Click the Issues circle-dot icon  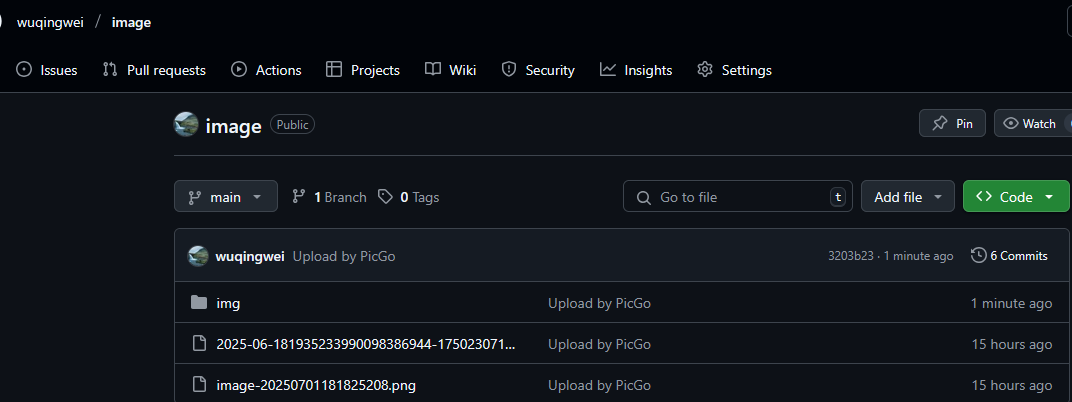point(24,70)
